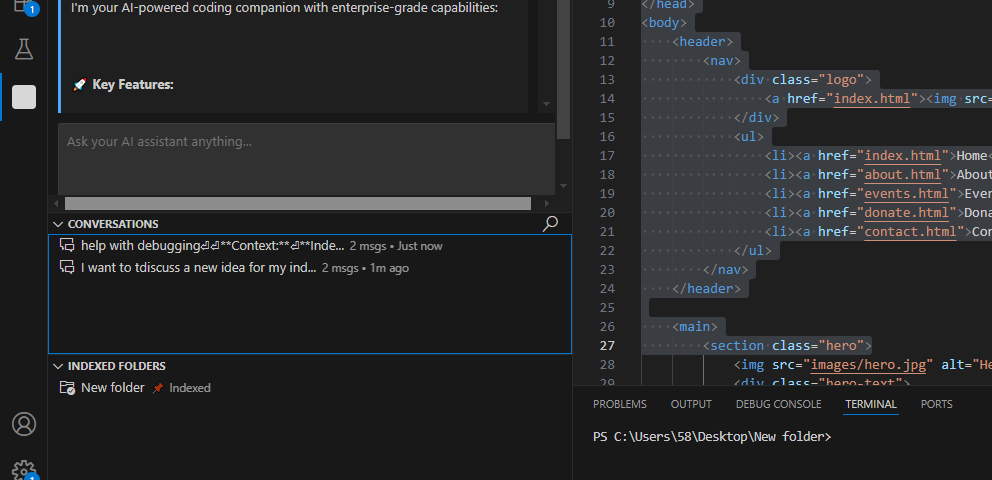Screen dimensions: 992x480
Task: Click the folder icon next to New folder
Action: pos(67,388)
